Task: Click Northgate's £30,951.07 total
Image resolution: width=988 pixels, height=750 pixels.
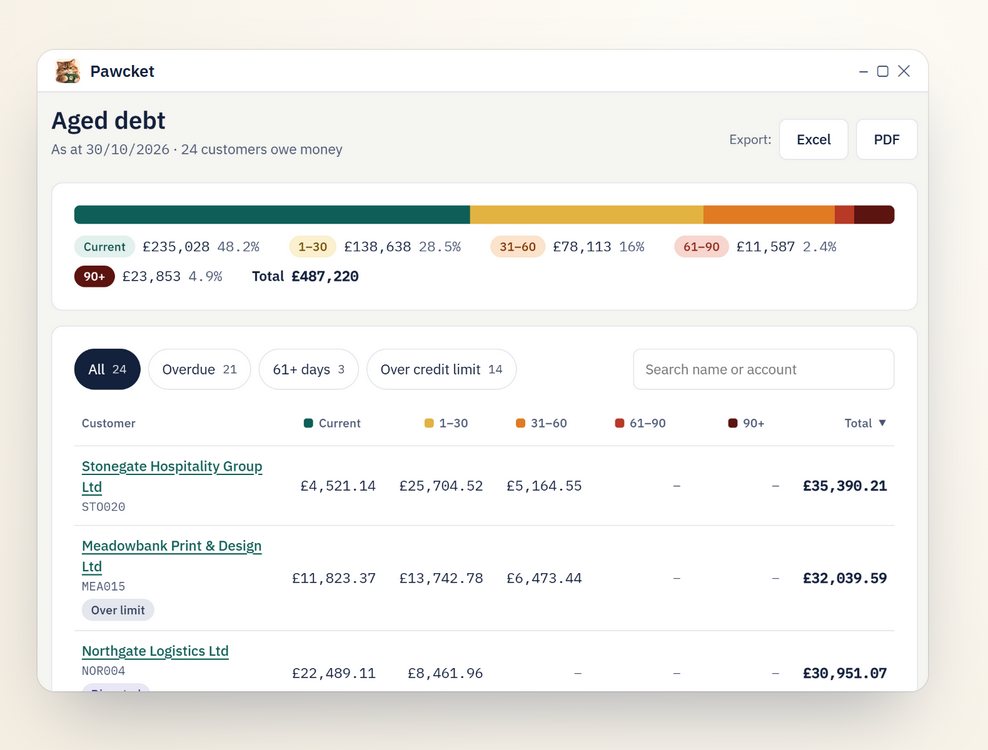Action: pos(844,673)
